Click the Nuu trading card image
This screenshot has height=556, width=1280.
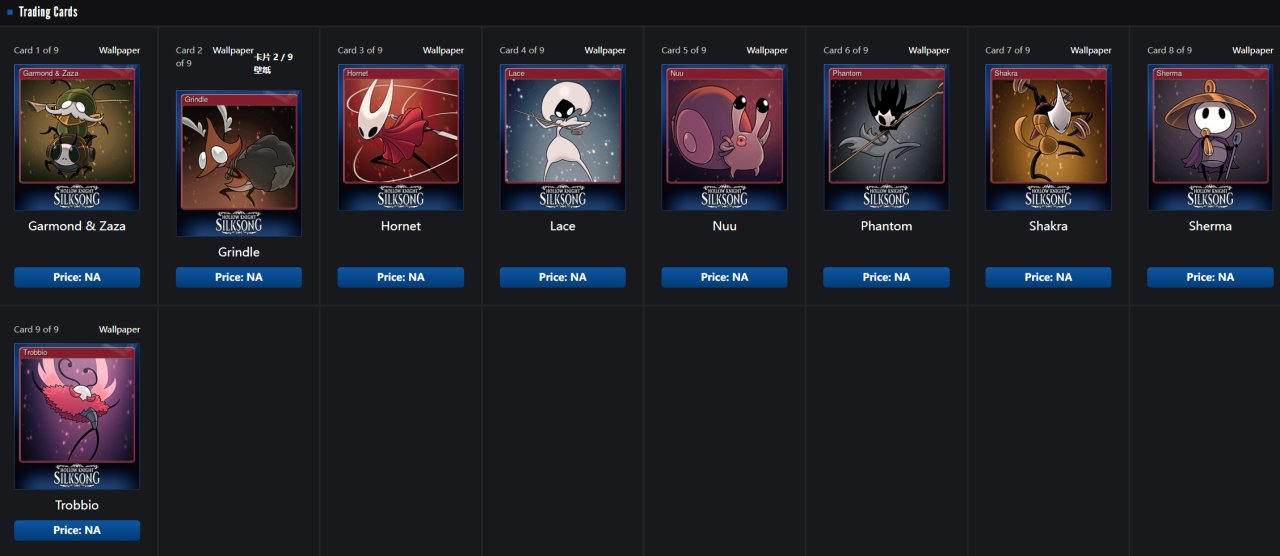pyautogui.click(x=725, y=138)
